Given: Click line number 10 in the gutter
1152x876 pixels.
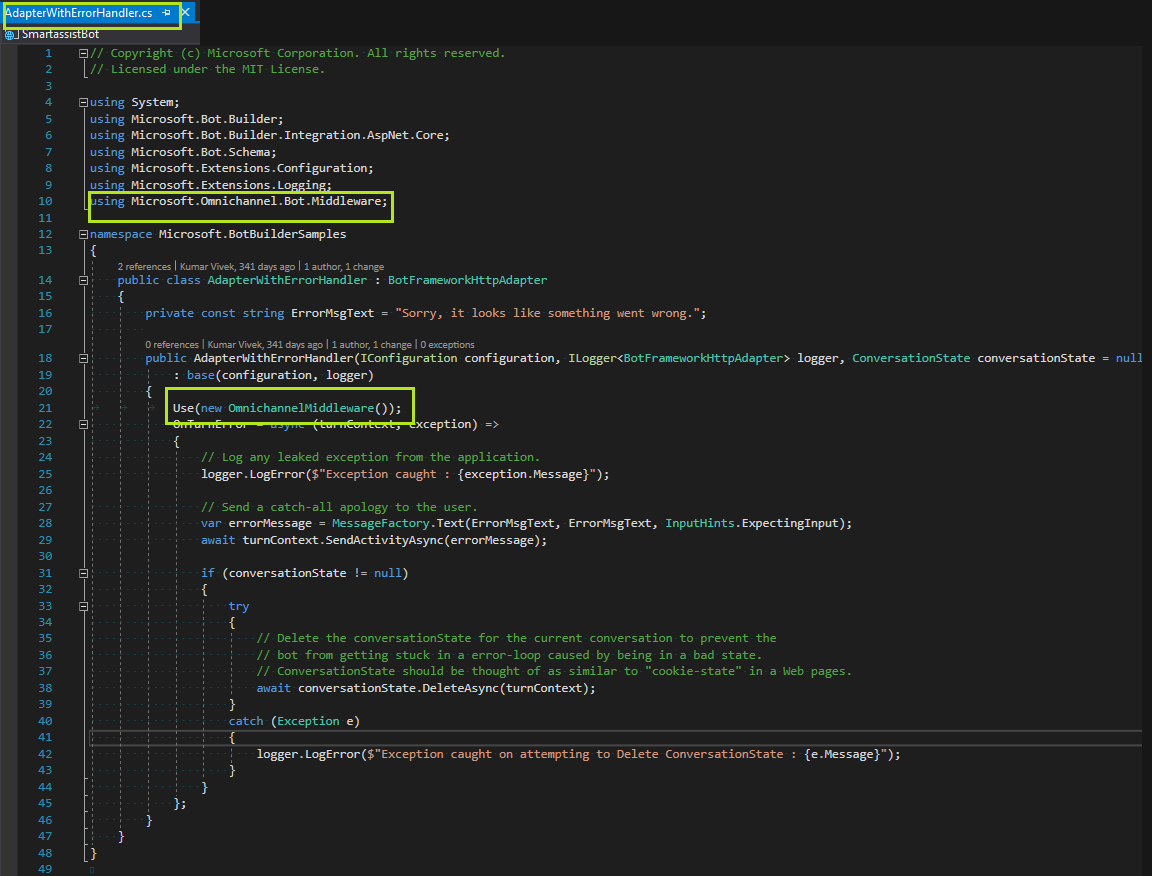Looking at the screenshot, I should [45, 201].
